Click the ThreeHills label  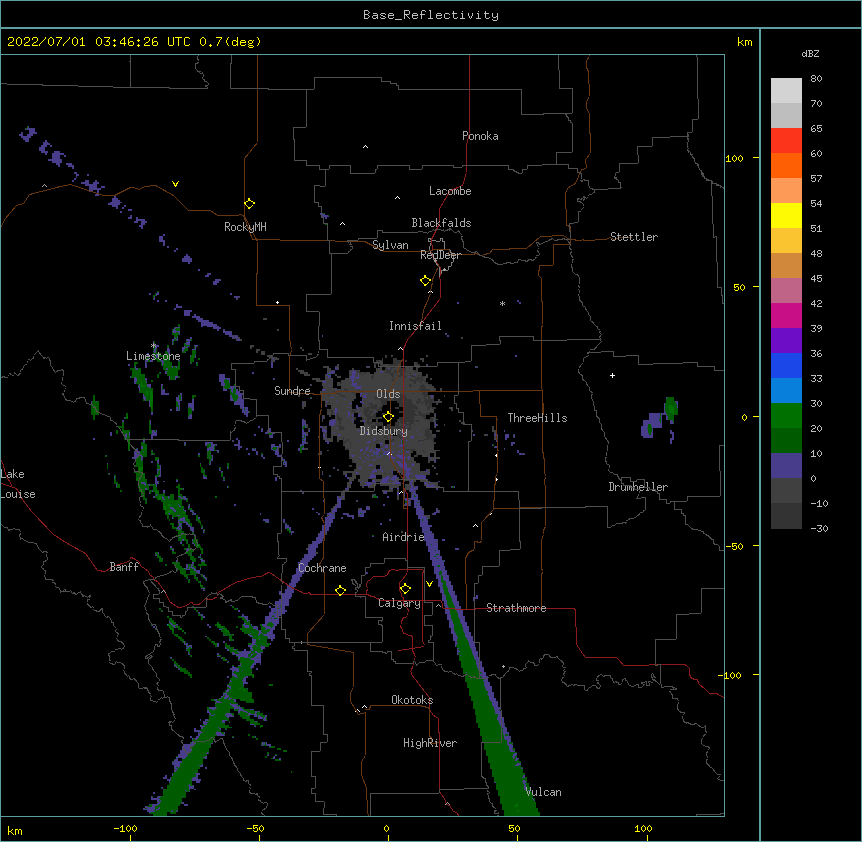click(537, 418)
